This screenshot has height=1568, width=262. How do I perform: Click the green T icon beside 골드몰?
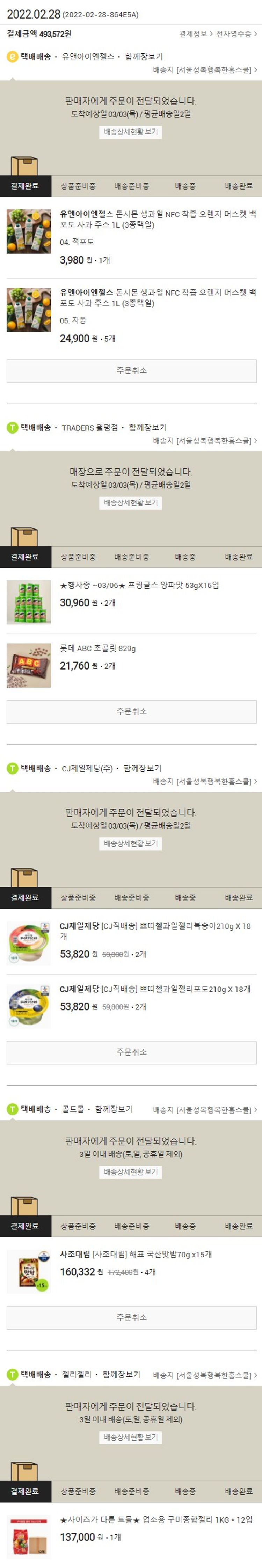click(12, 1109)
